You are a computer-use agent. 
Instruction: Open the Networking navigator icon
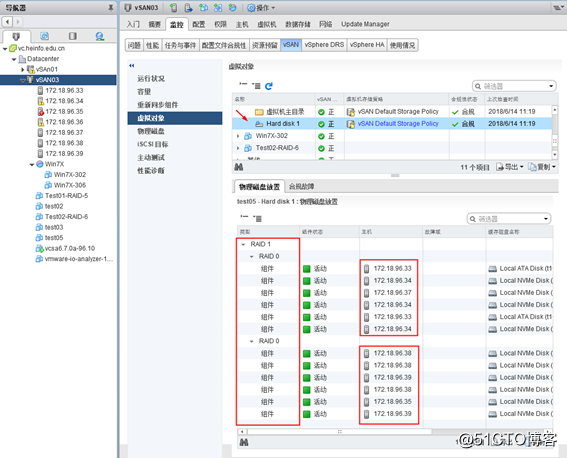tap(100, 36)
